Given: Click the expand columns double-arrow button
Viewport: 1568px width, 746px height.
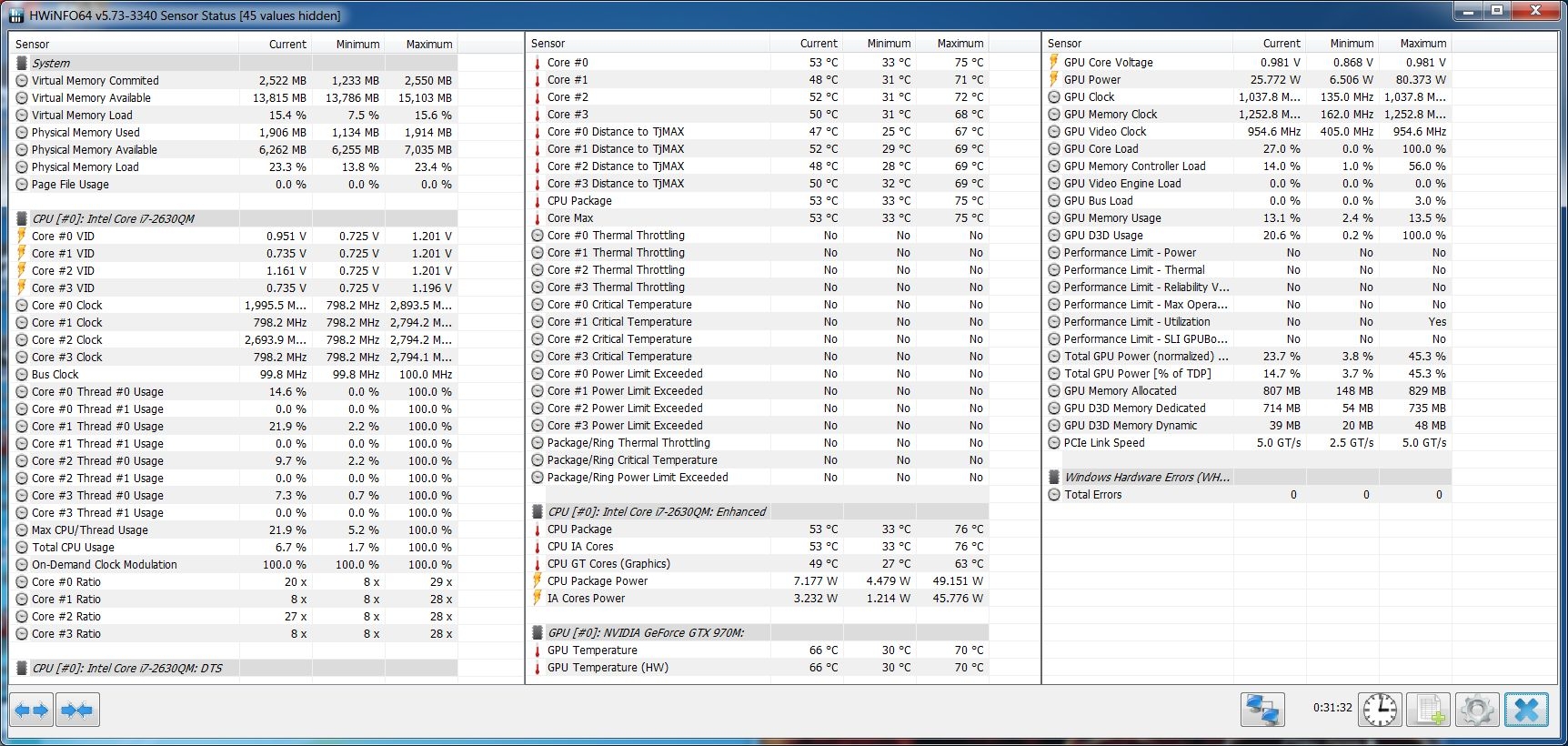Looking at the screenshot, I should tap(32, 710).
